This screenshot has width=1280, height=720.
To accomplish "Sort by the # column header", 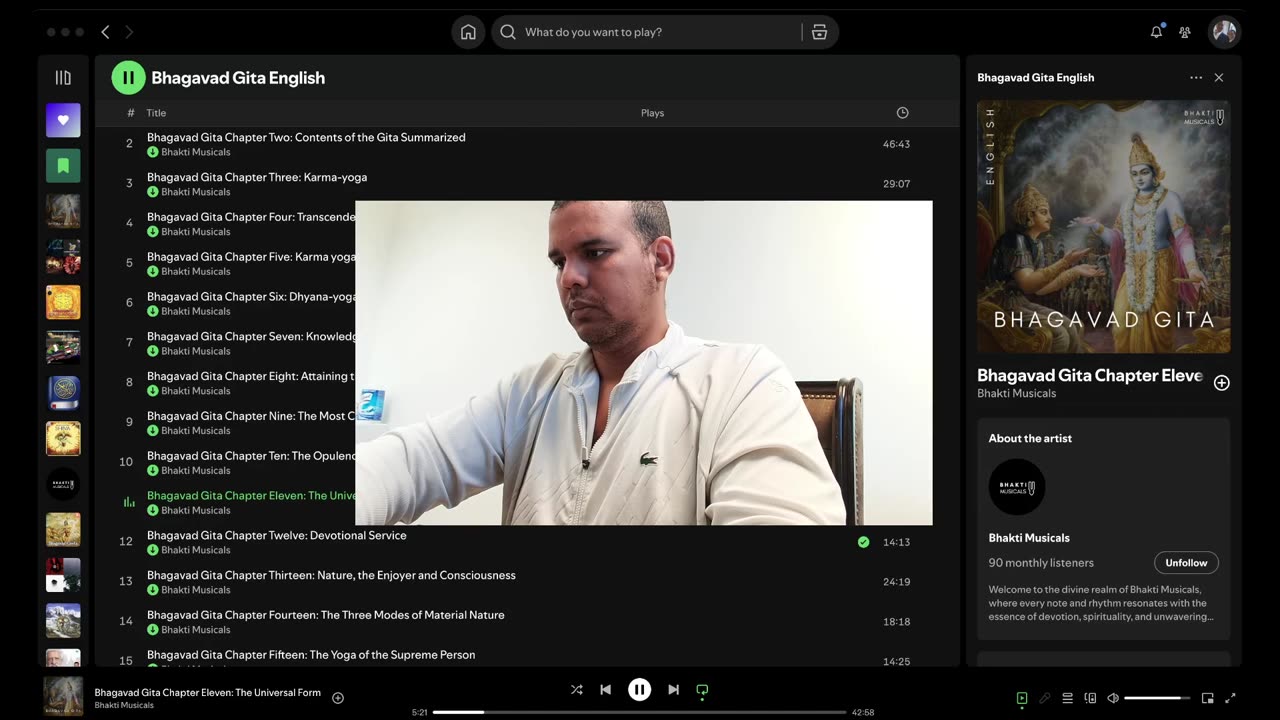I will (130, 113).
